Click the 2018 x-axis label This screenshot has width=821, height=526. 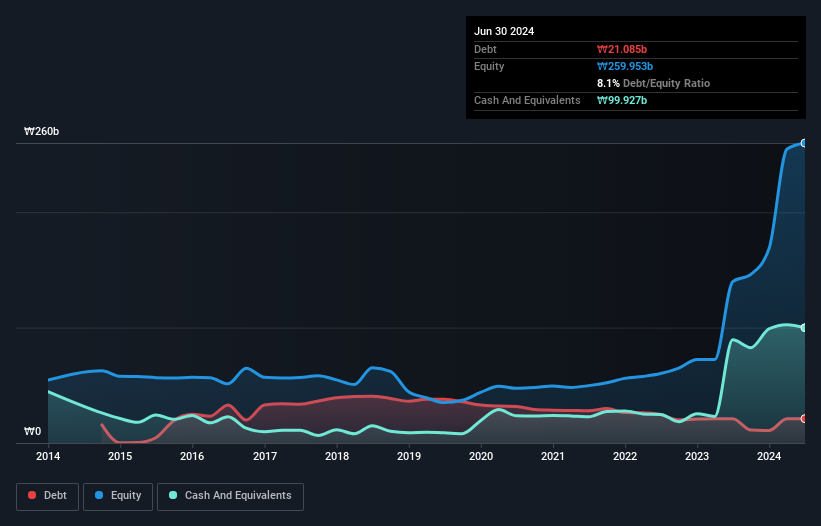337,456
